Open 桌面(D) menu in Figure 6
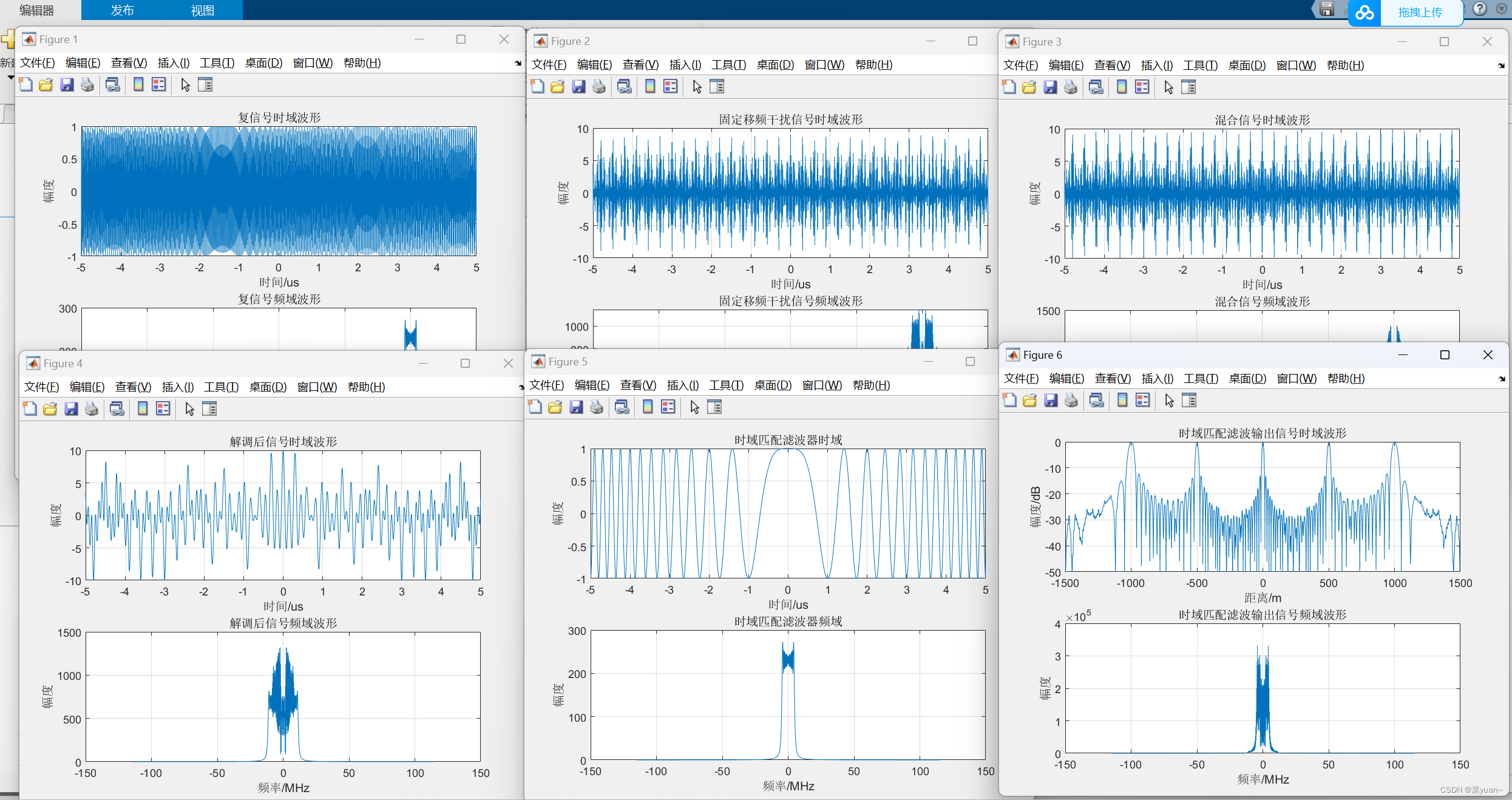The height and width of the screenshot is (800, 1512). 1248,379
